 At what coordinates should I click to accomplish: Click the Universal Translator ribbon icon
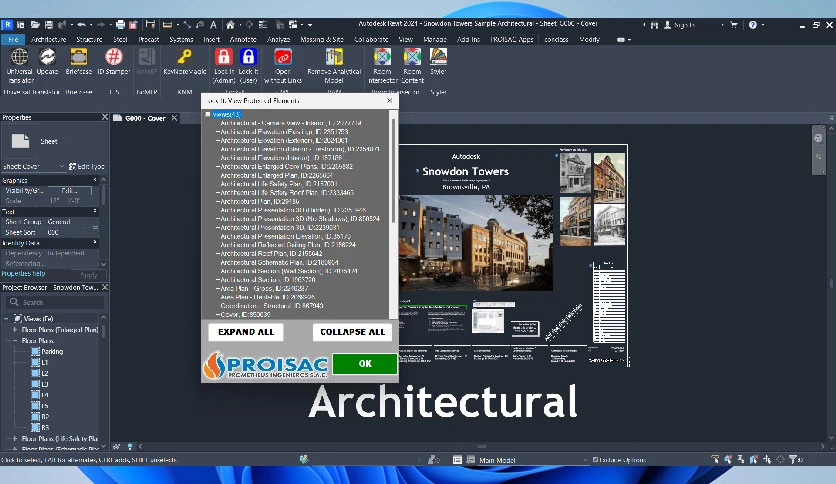[x=20, y=57]
